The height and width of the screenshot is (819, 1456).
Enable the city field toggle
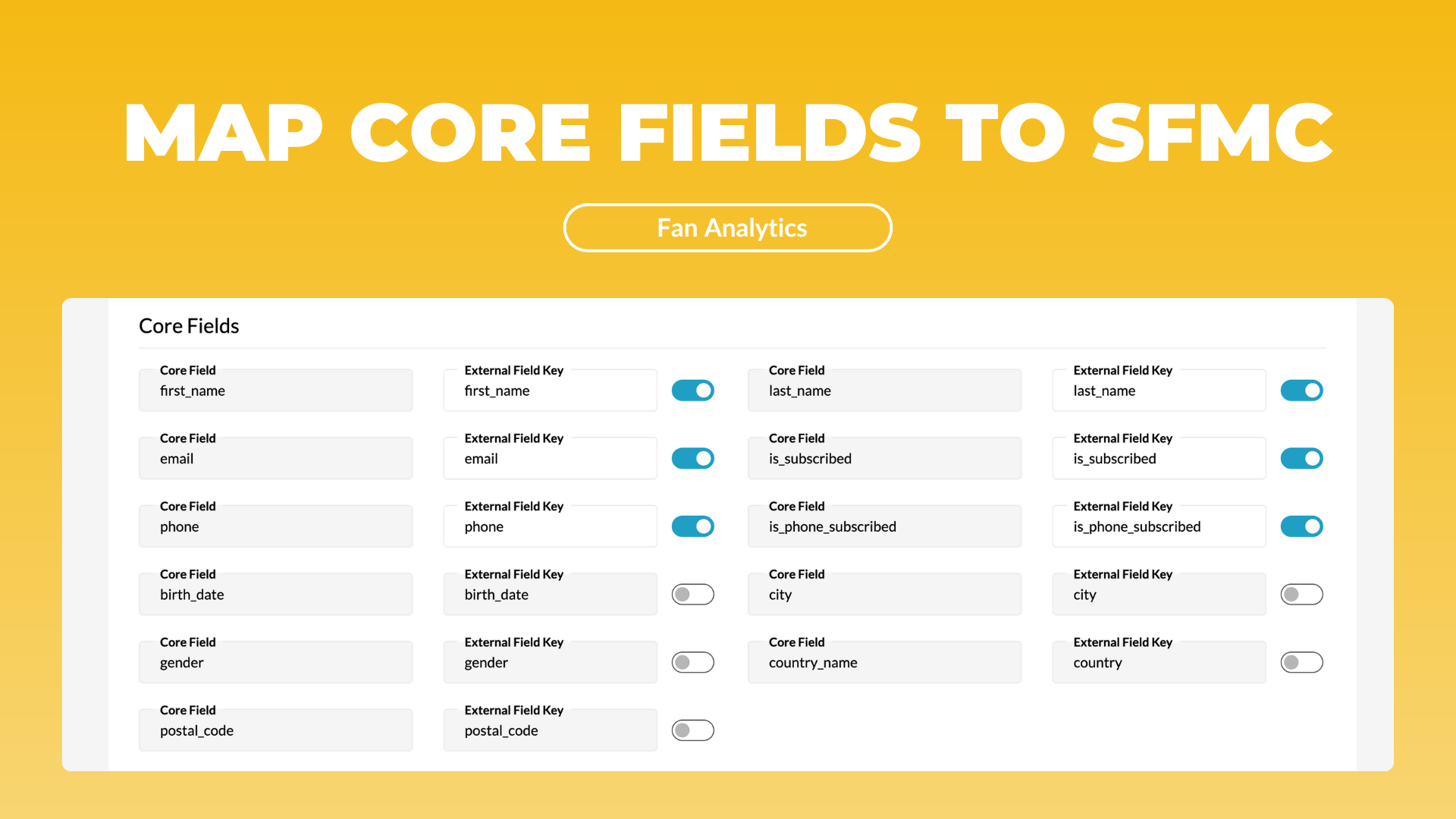[1301, 595]
